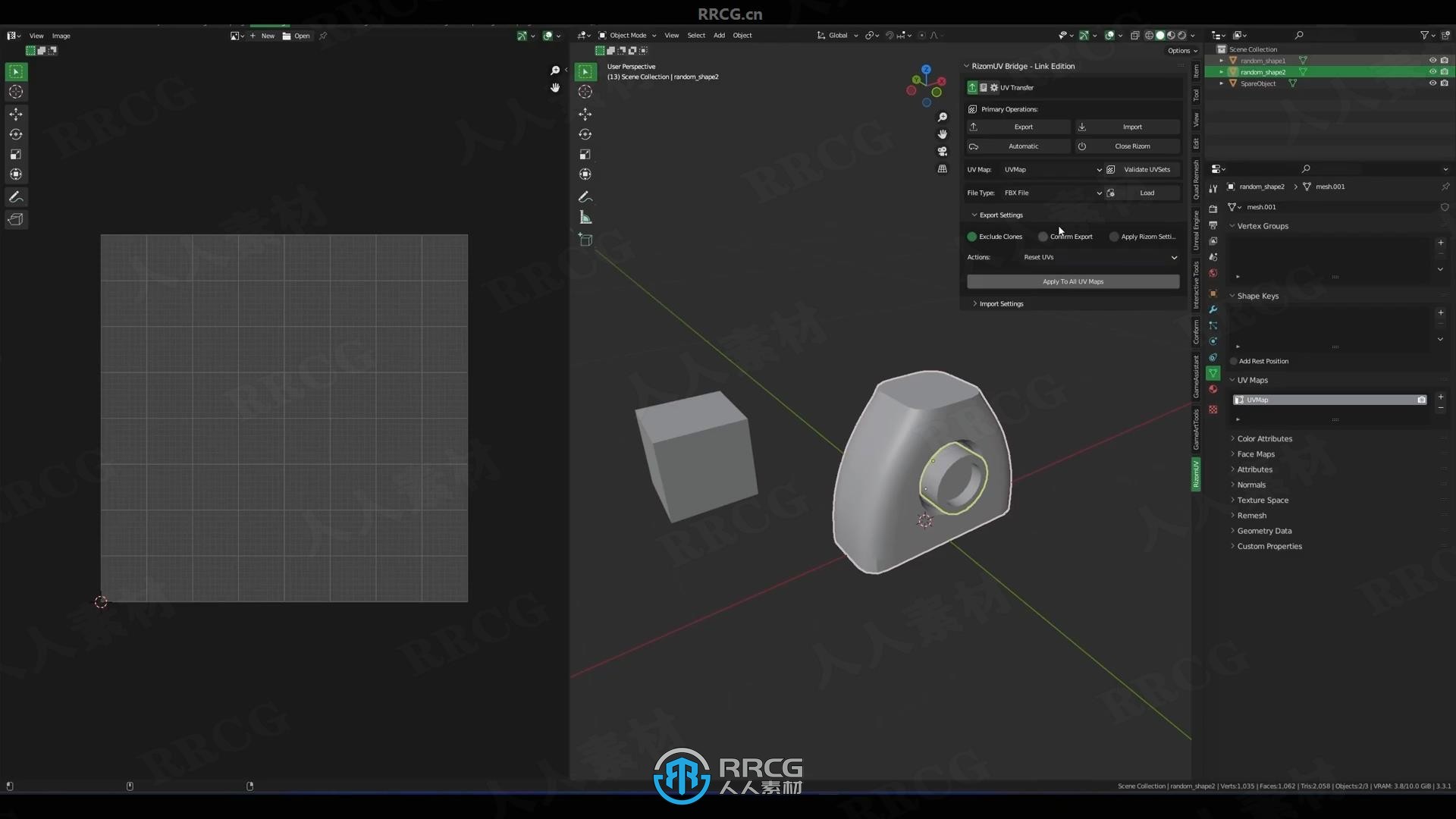Toggle Apply Rizom Settings radio button
The width and height of the screenshot is (1456, 819).
[1113, 236]
